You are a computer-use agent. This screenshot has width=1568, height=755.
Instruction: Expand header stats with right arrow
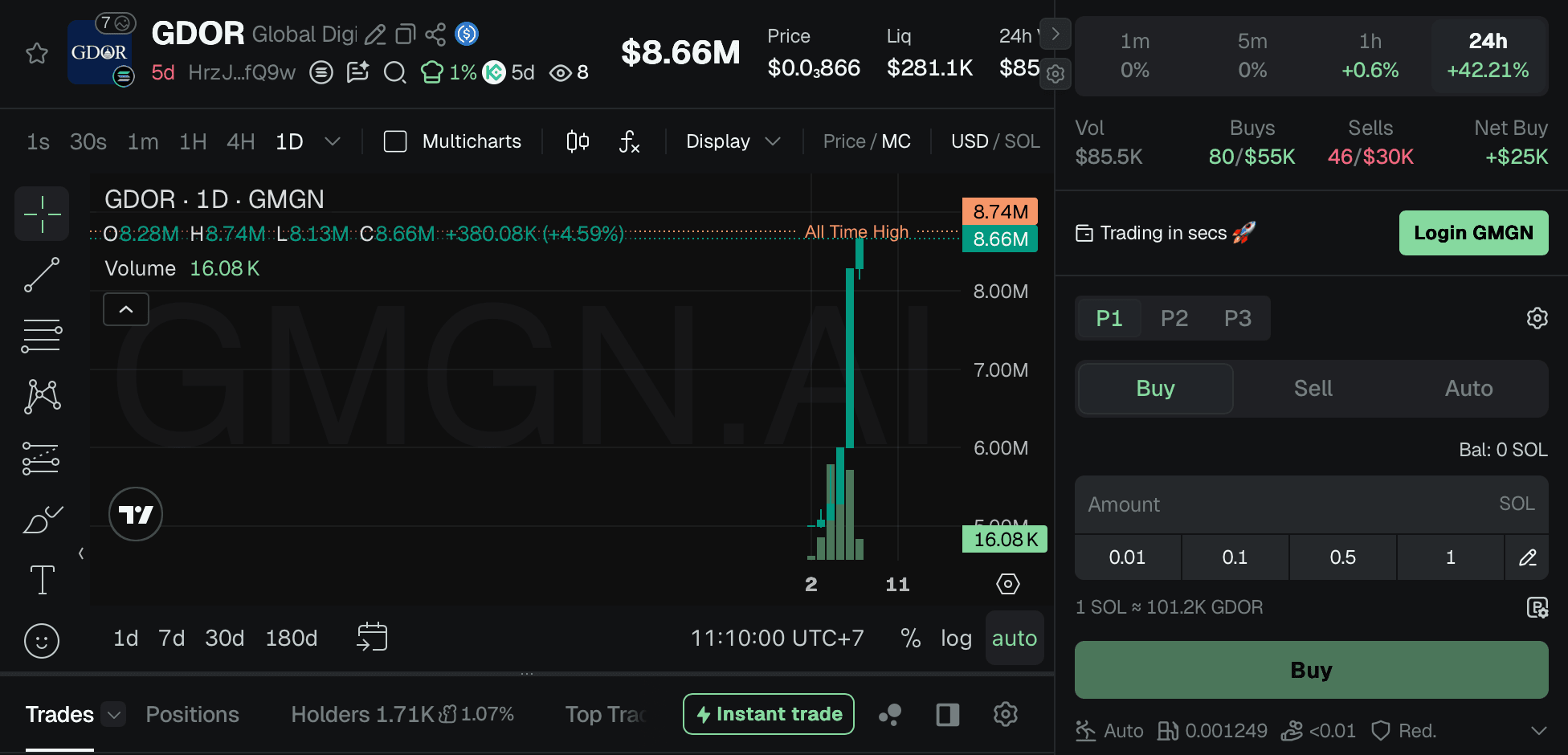click(x=1056, y=35)
